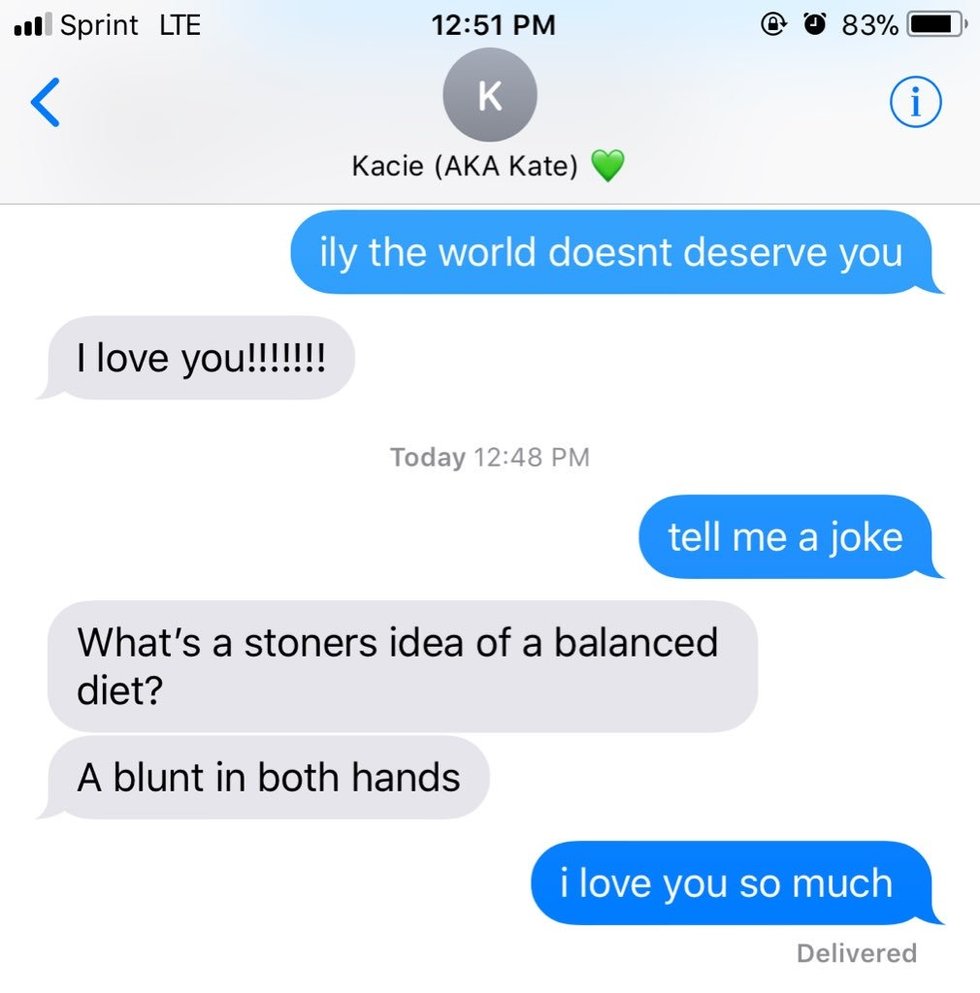Tap the gray K contact avatar
980x993 pixels.
click(x=490, y=95)
